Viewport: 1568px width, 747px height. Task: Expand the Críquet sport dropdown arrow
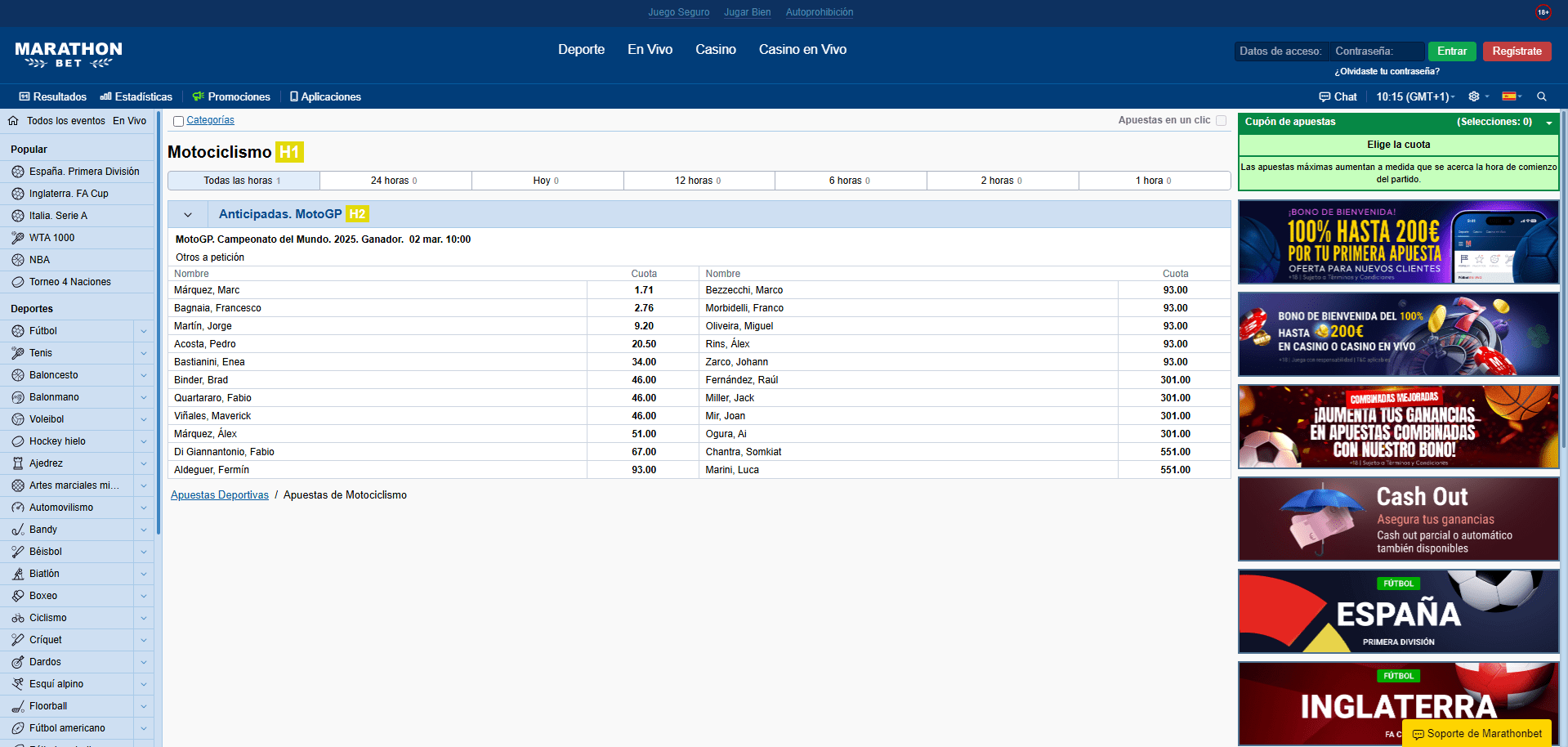(x=144, y=640)
